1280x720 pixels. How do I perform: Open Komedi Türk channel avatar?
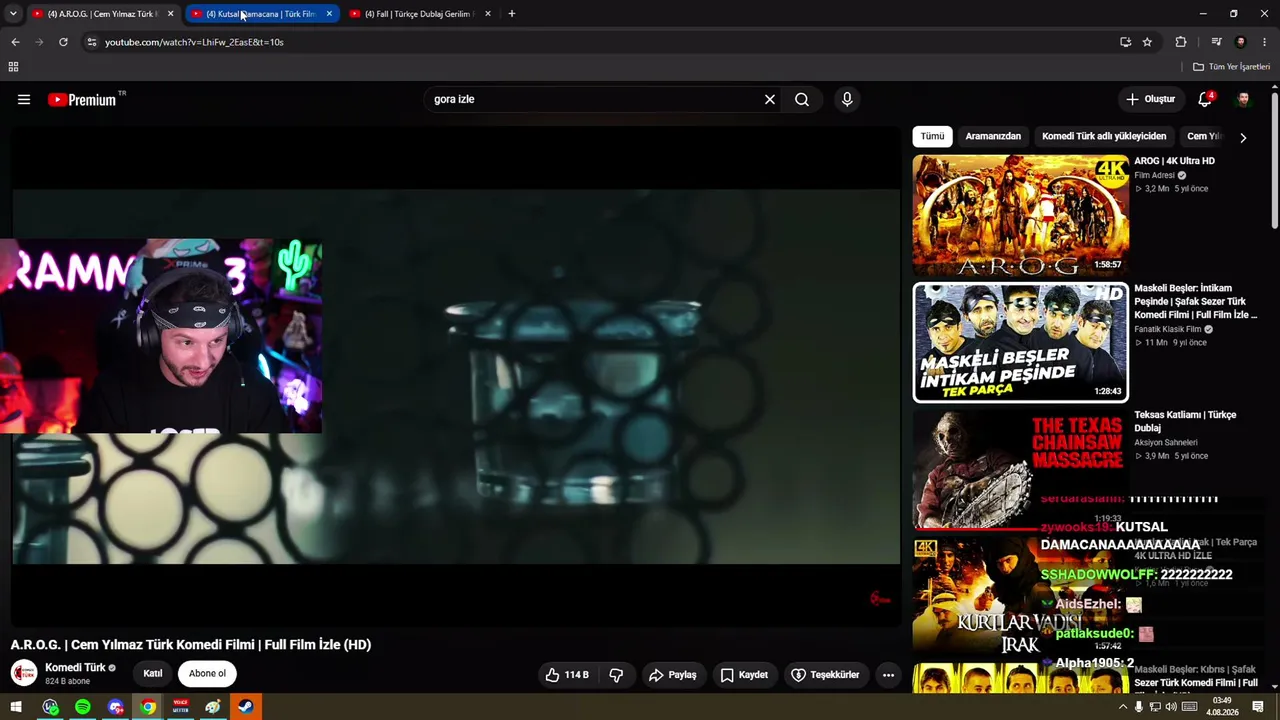pos(24,673)
